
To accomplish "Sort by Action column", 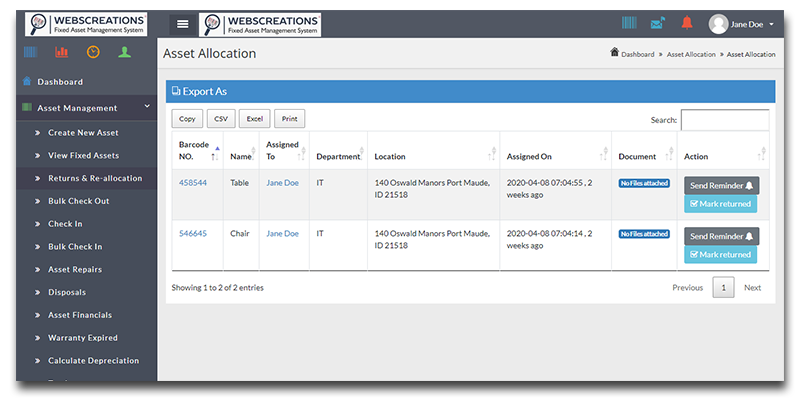I will click(723, 151).
